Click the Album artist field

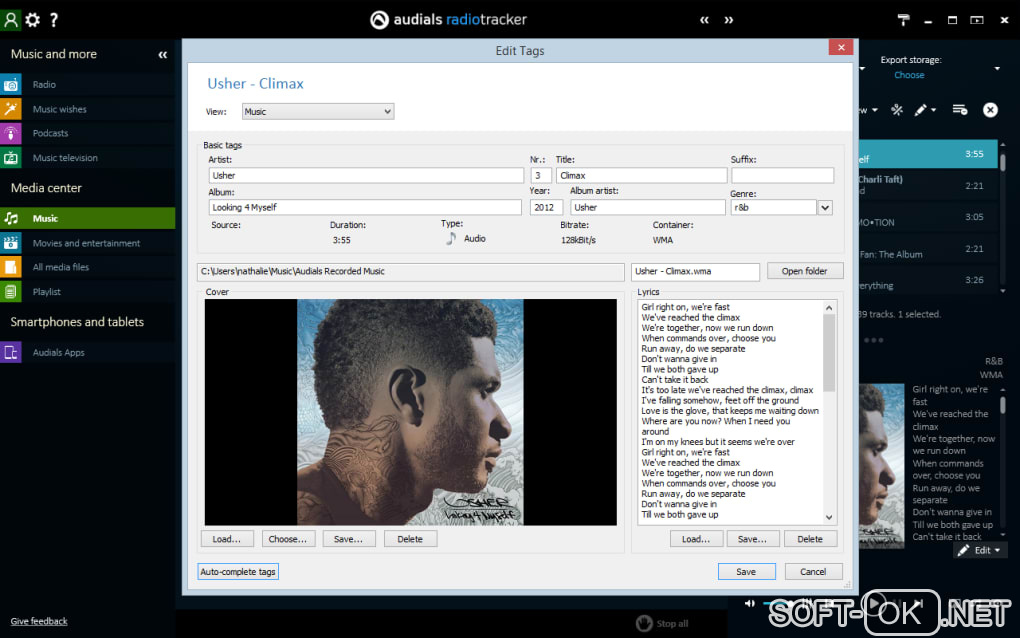(647, 207)
